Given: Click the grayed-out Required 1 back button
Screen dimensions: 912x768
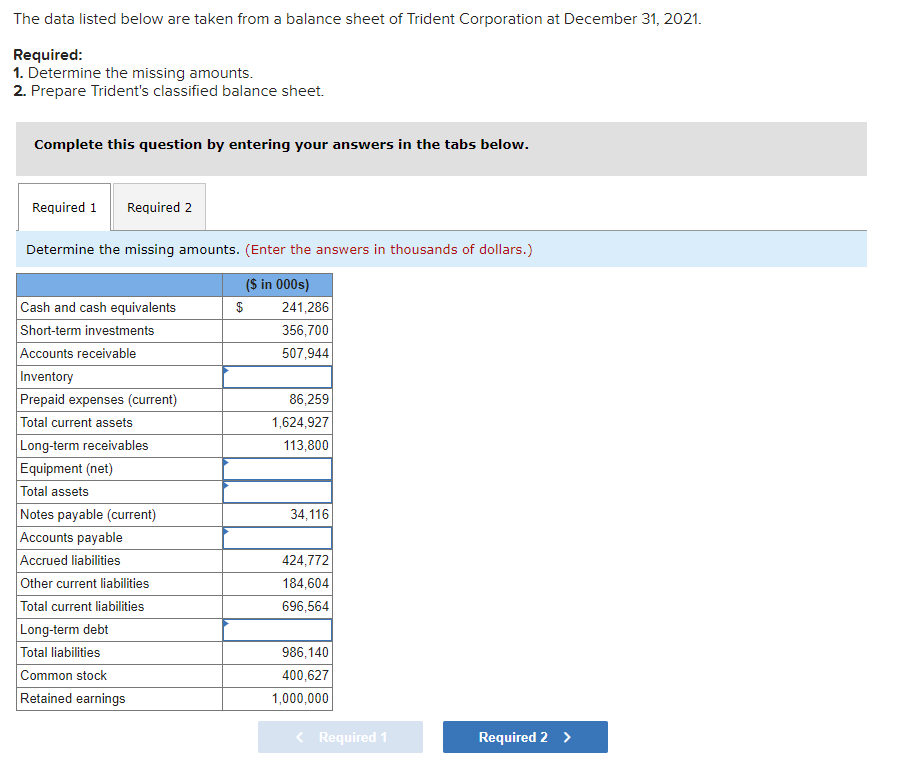Looking at the screenshot, I should pyautogui.click(x=340, y=736).
